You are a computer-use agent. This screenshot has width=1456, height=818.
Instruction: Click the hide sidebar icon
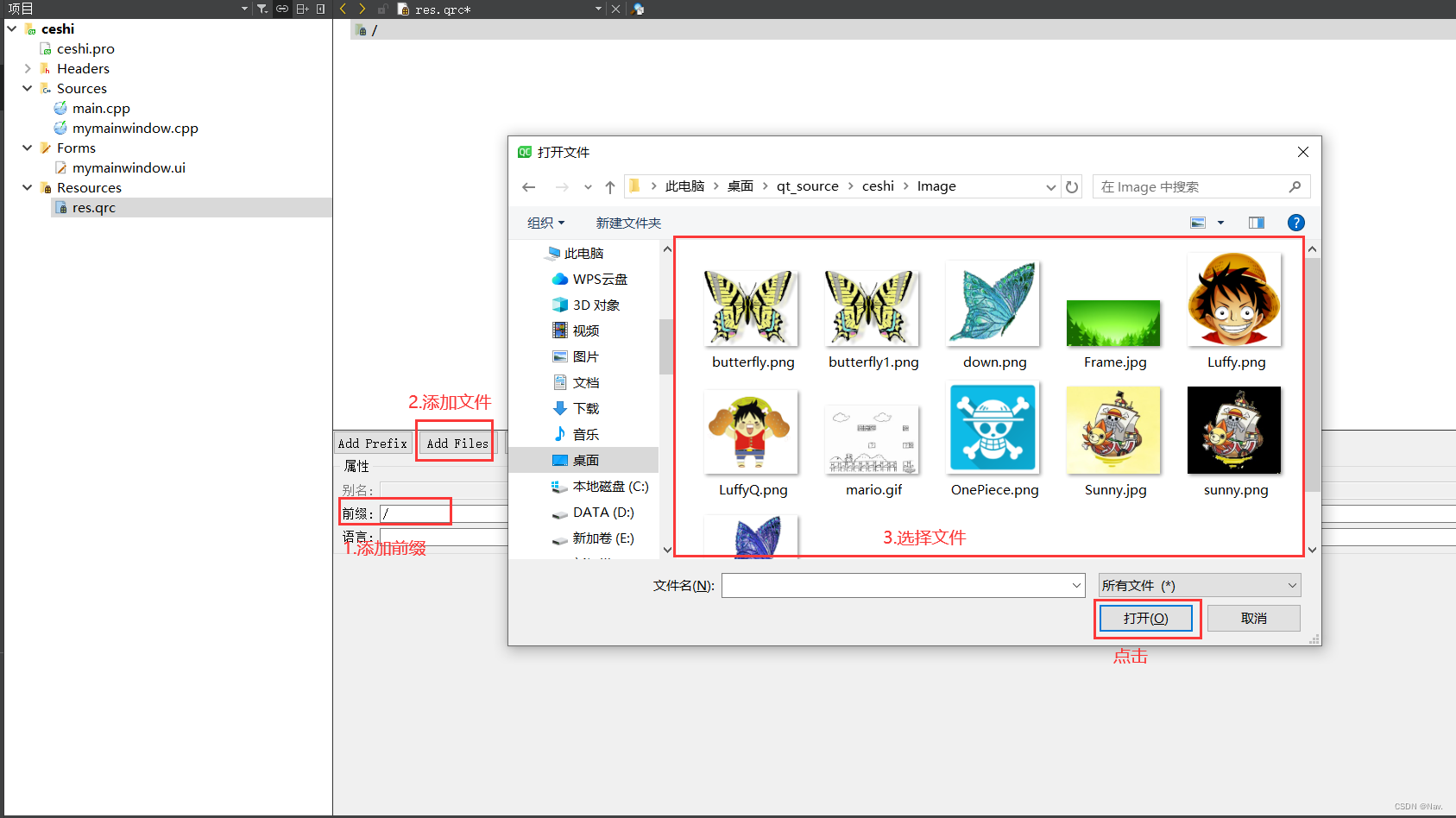(321, 9)
